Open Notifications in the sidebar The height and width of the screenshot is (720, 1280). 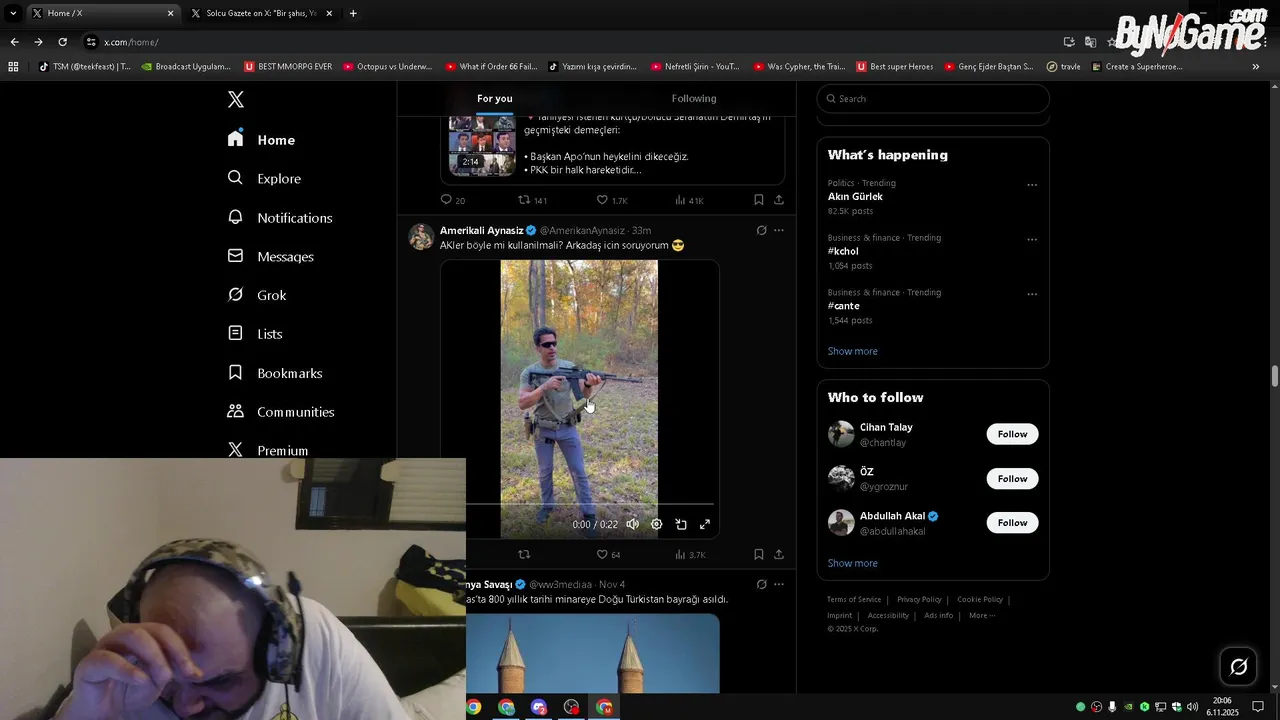pyautogui.click(x=280, y=217)
